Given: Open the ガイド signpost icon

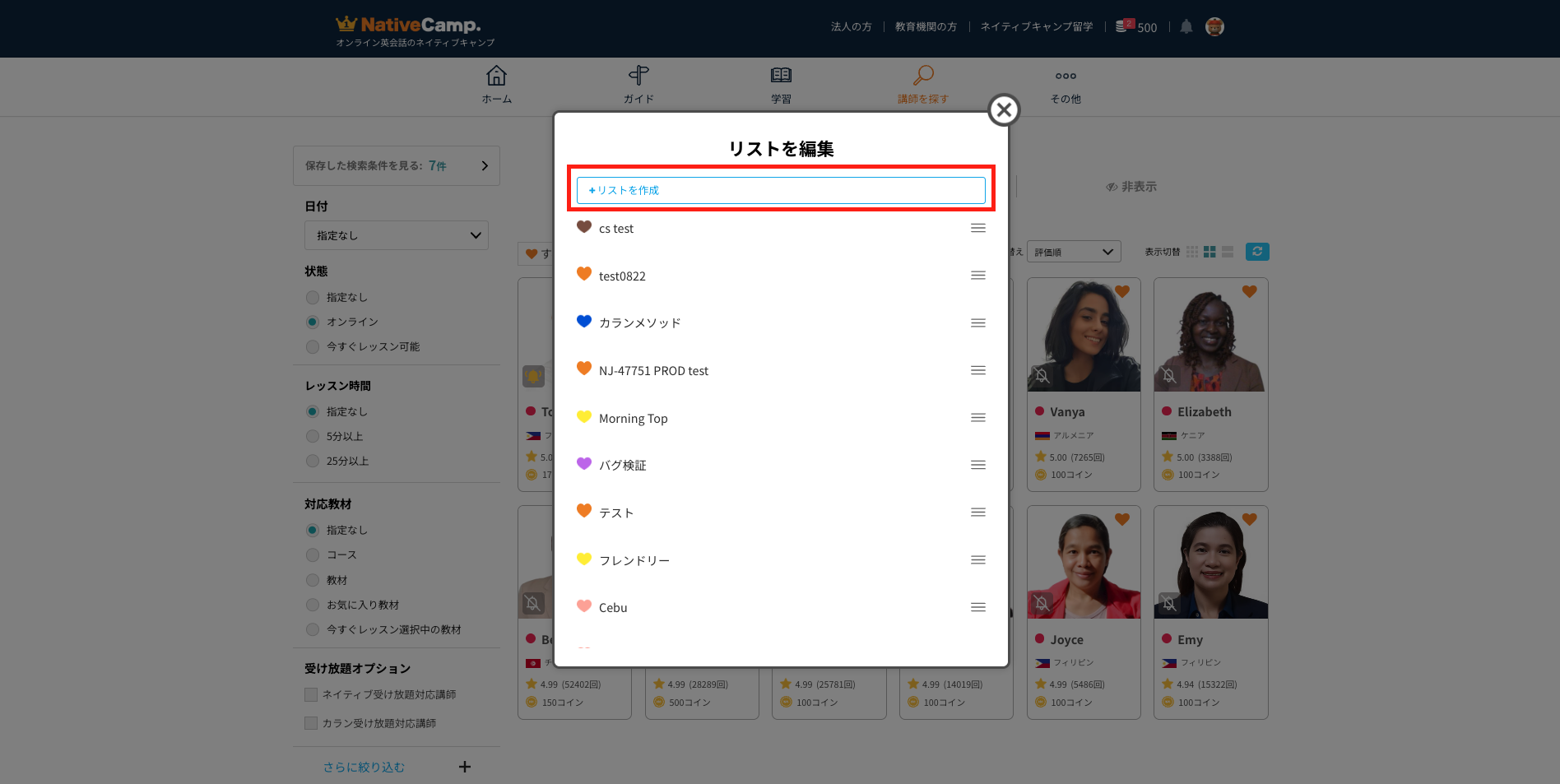Looking at the screenshot, I should (638, 77).
